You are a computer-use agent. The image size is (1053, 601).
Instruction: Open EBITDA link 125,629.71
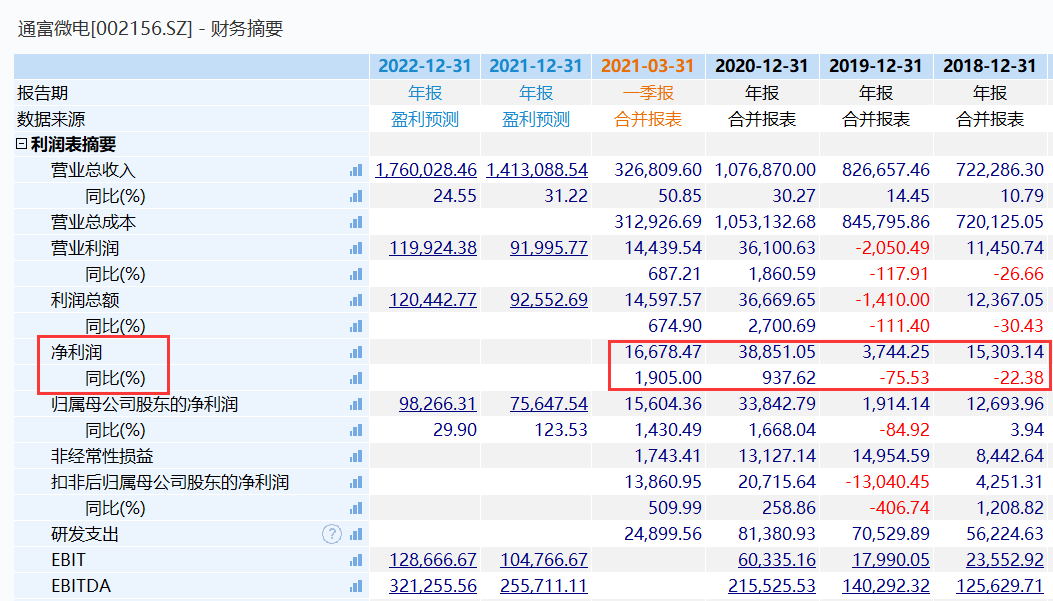click(1000, 586)
